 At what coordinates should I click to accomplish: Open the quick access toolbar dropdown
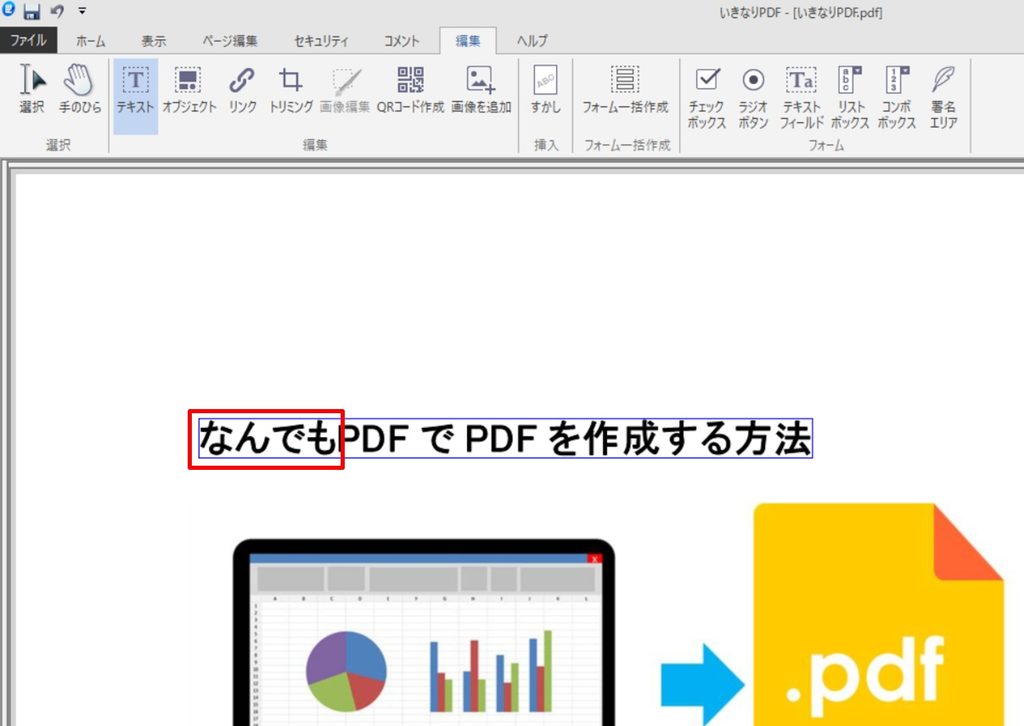pyautogui.click(x=82, y=11)
